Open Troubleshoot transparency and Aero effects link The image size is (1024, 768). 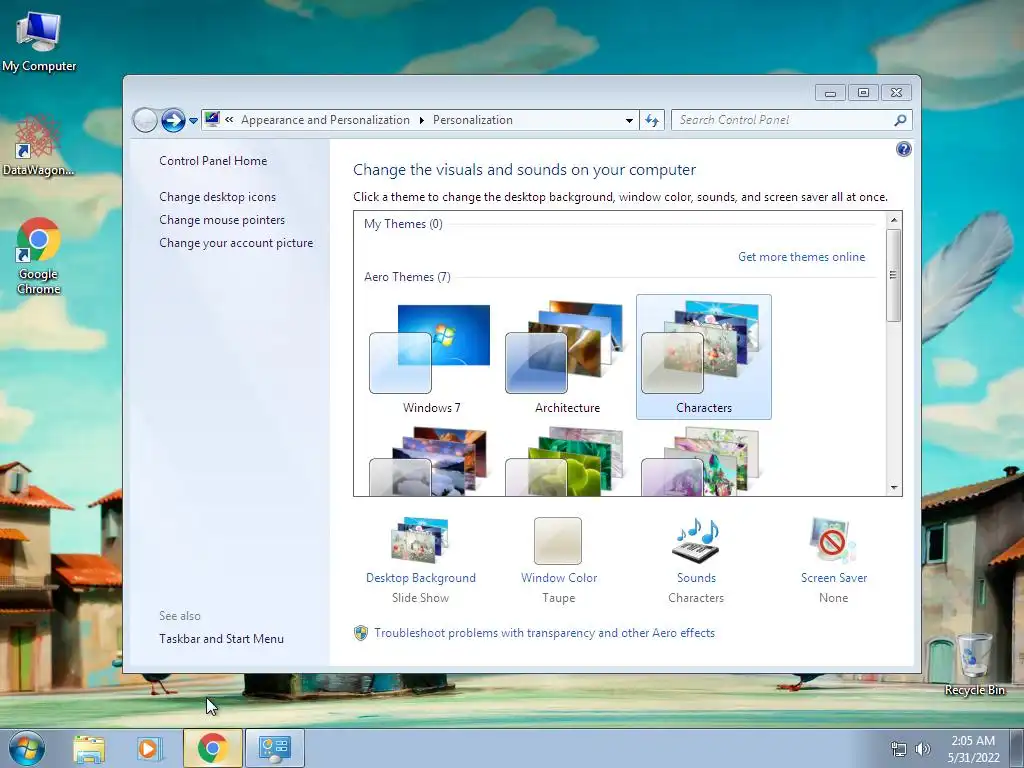tap(544, 633)
